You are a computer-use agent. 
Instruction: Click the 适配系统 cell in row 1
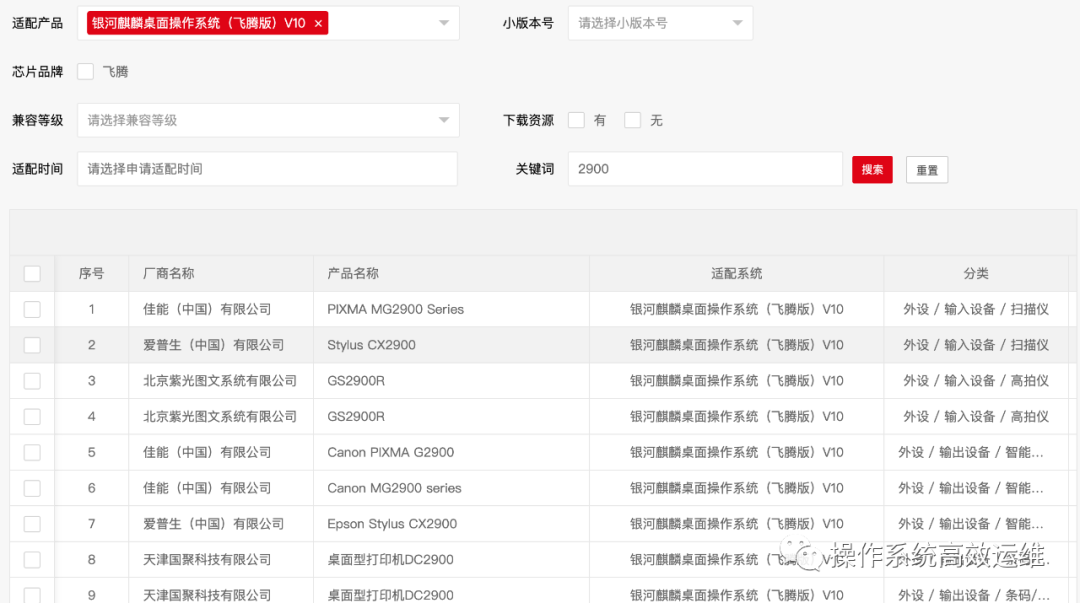click(x=736, y=309)
